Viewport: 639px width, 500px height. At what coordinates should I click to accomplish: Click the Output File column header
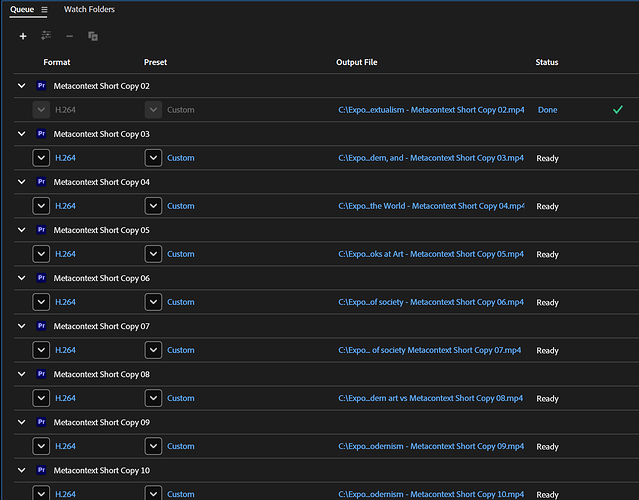tap(357, 62)
